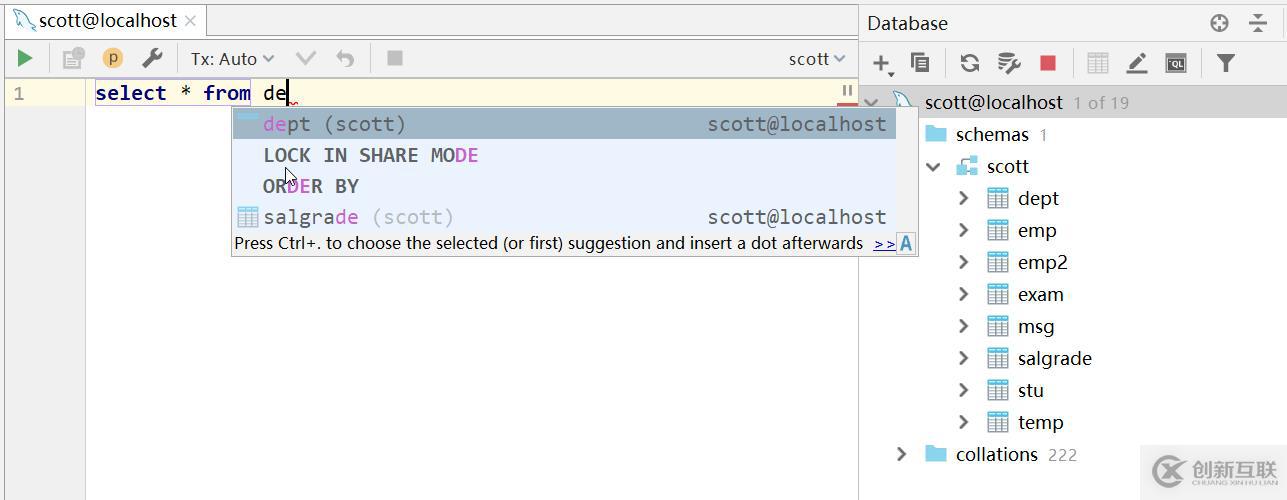
Task: Expand the dept table node
Action: pyautogui.click(x=964, y=199)
